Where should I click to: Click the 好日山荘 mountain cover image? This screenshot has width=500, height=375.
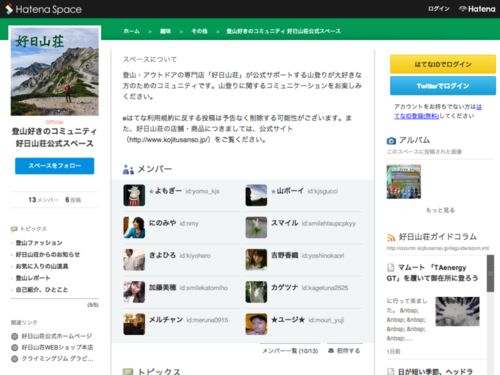[x=55, y=71]
